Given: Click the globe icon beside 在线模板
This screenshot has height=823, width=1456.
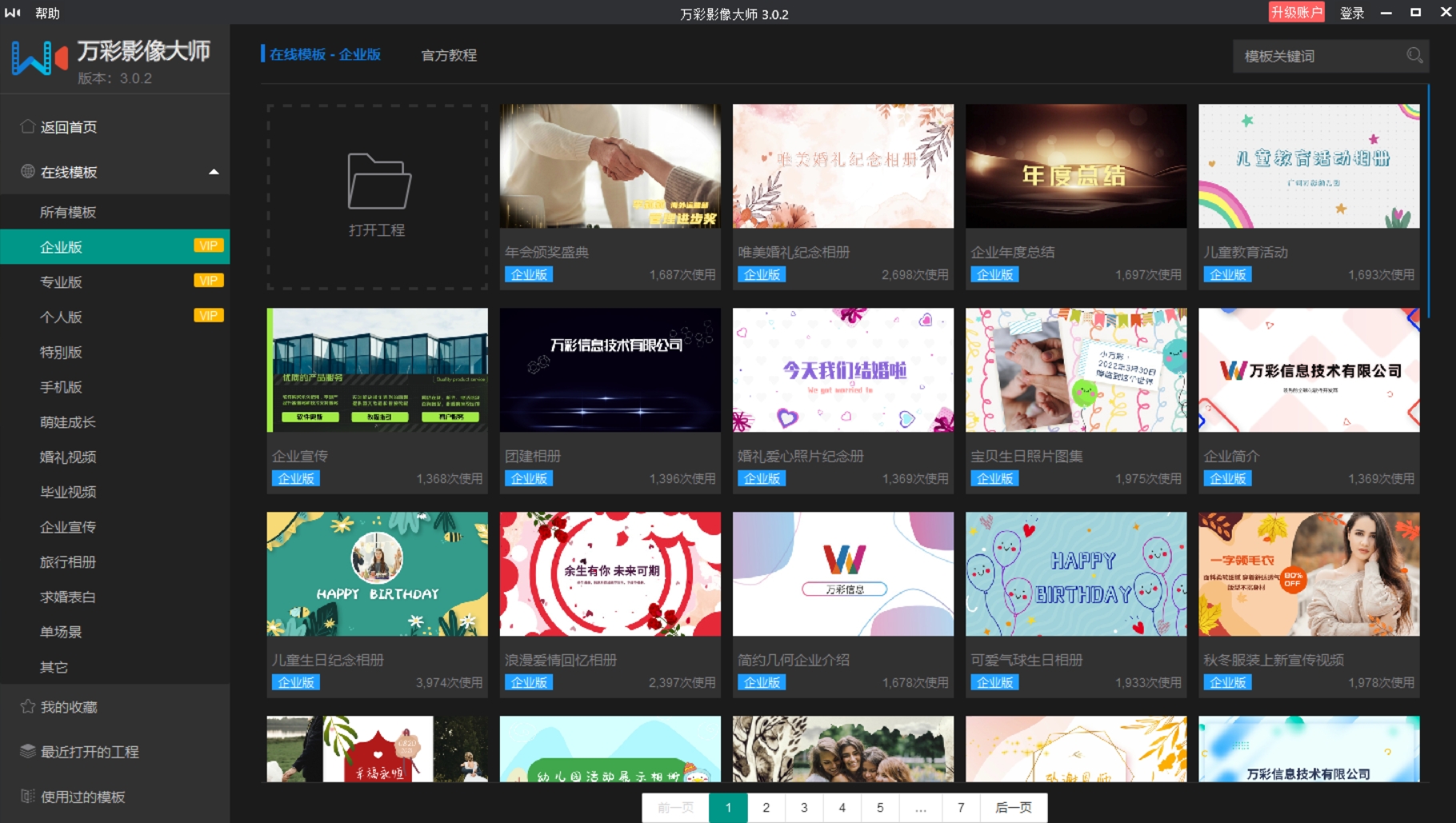Looking at the screenshot, I should 27,171.
